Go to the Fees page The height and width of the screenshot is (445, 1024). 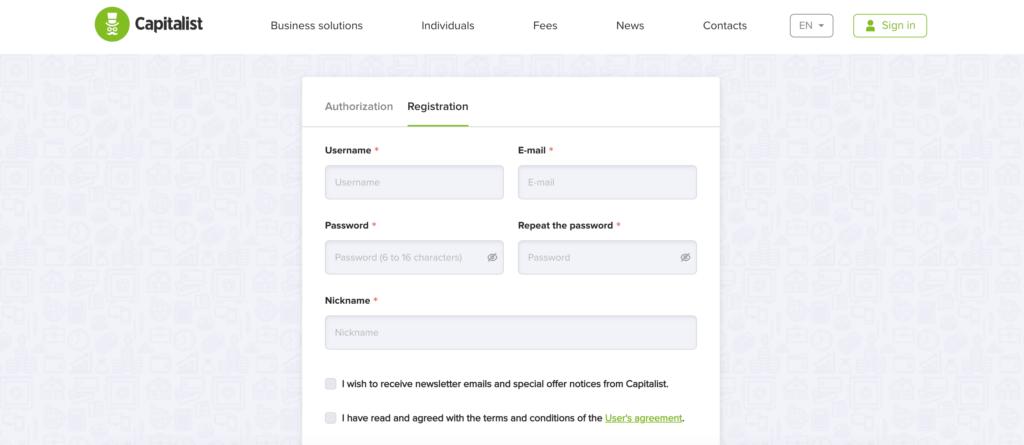click(545, 25)
